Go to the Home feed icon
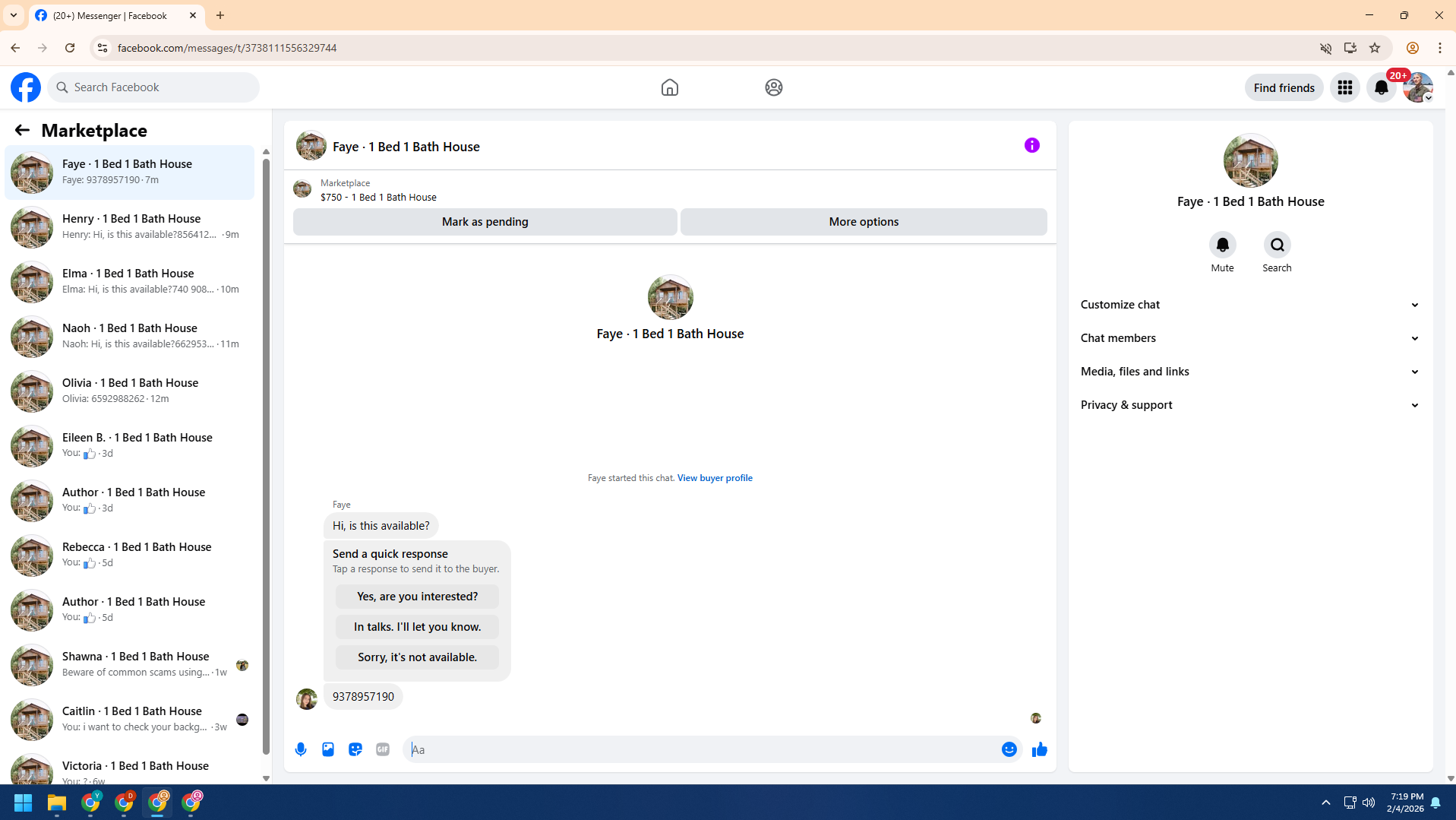 [669, 87]
